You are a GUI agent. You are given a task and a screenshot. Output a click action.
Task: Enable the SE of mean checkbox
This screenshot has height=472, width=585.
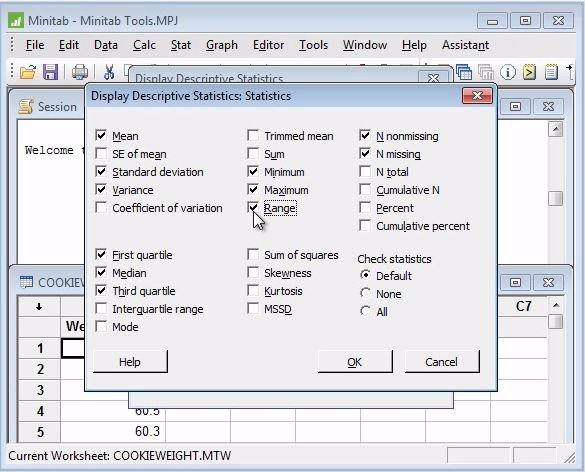click(x=101, y=153)
